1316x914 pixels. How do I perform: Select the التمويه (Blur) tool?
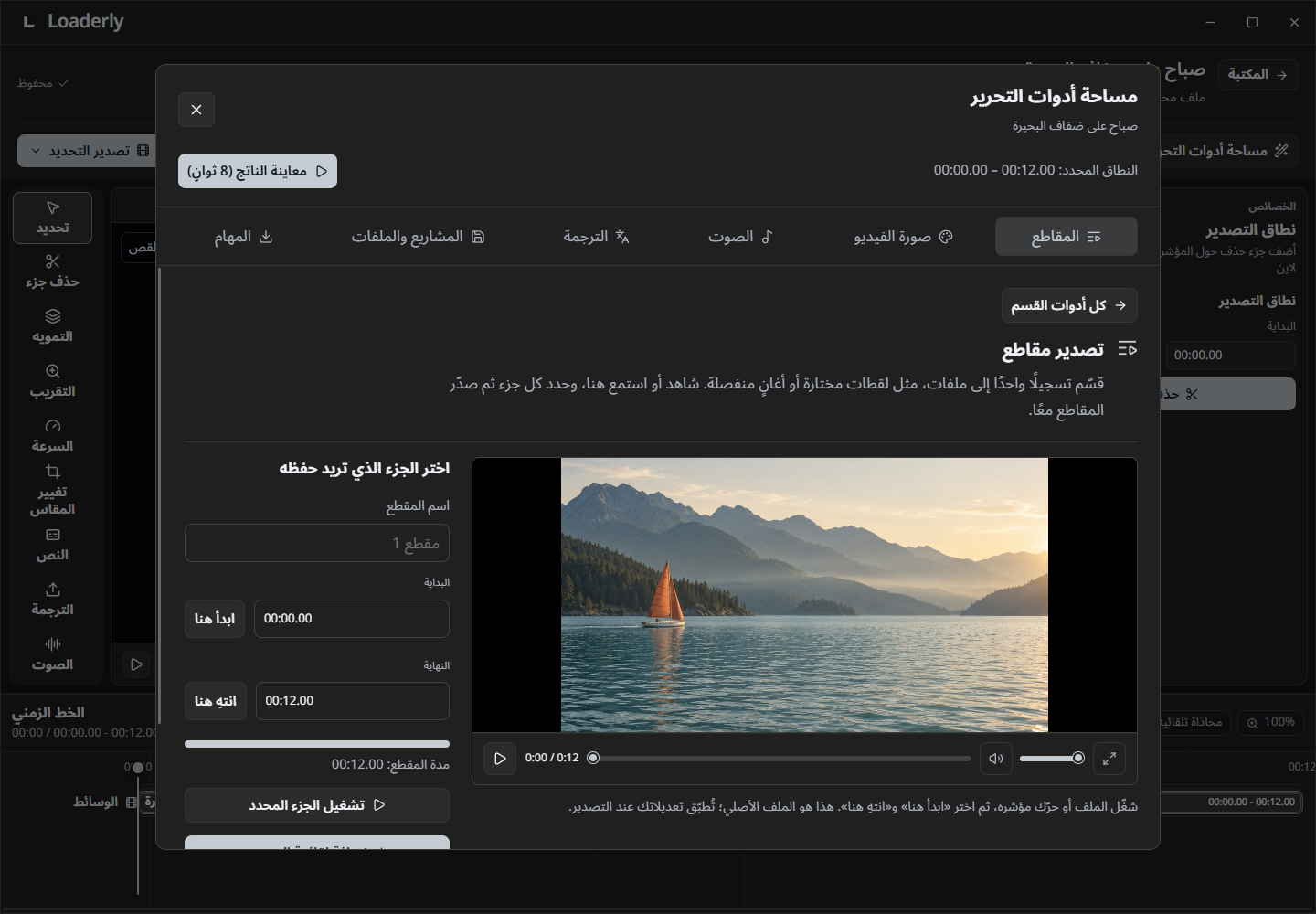pyautogui.click(x=52, y=326)
